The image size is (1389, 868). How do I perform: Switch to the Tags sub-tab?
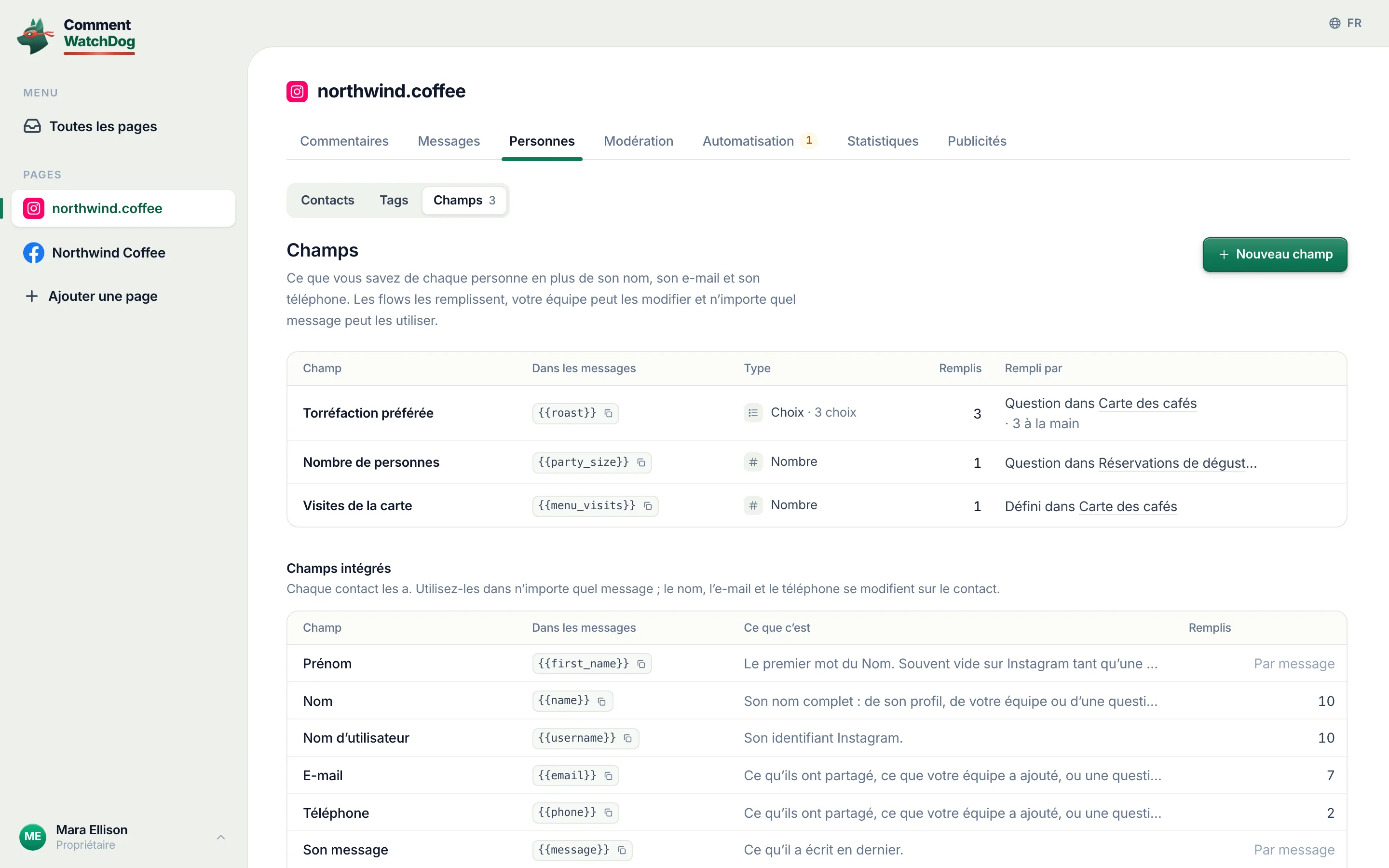click(394, 200)
